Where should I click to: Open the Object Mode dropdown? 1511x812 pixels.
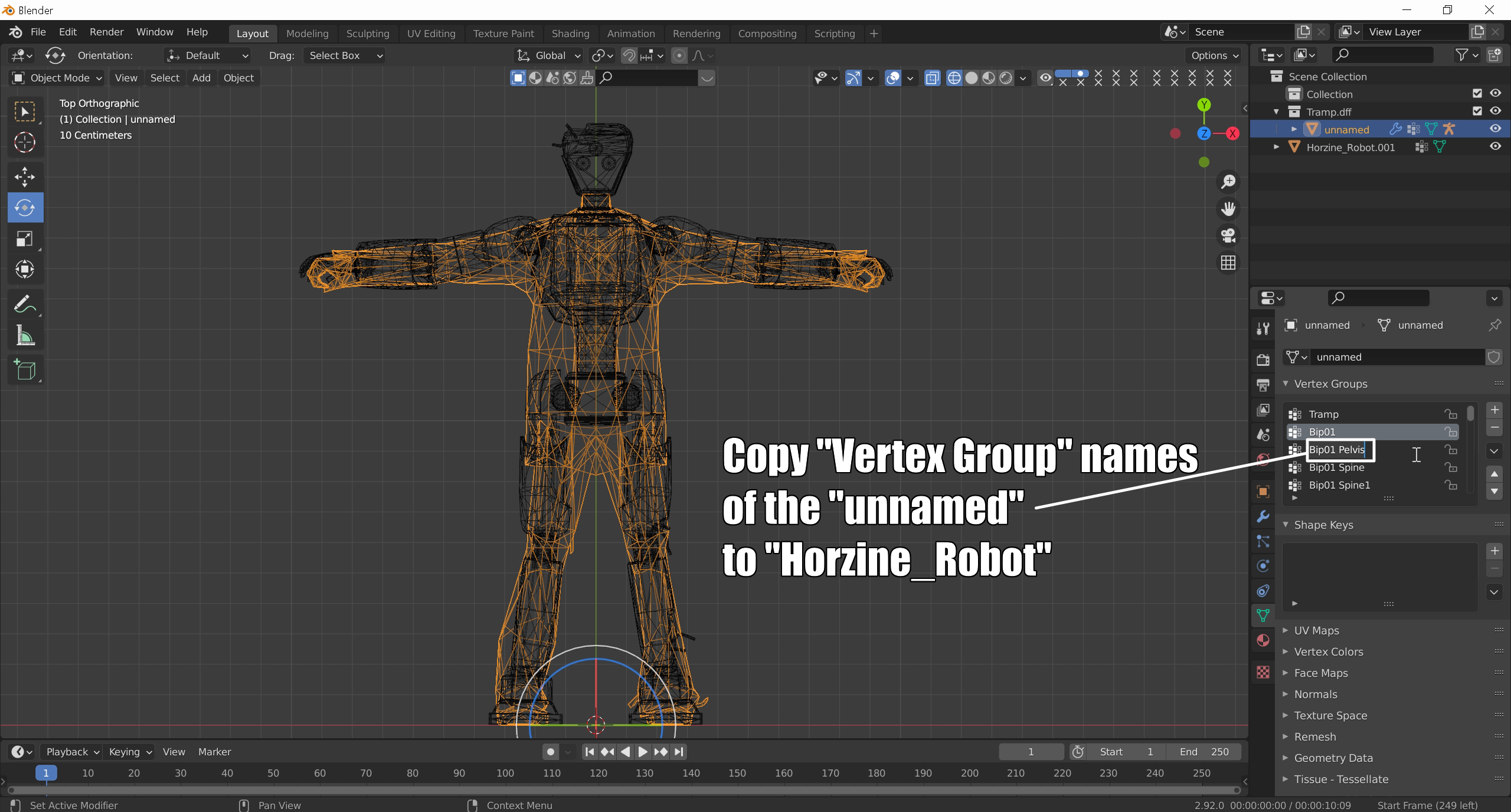coord(58,78)
